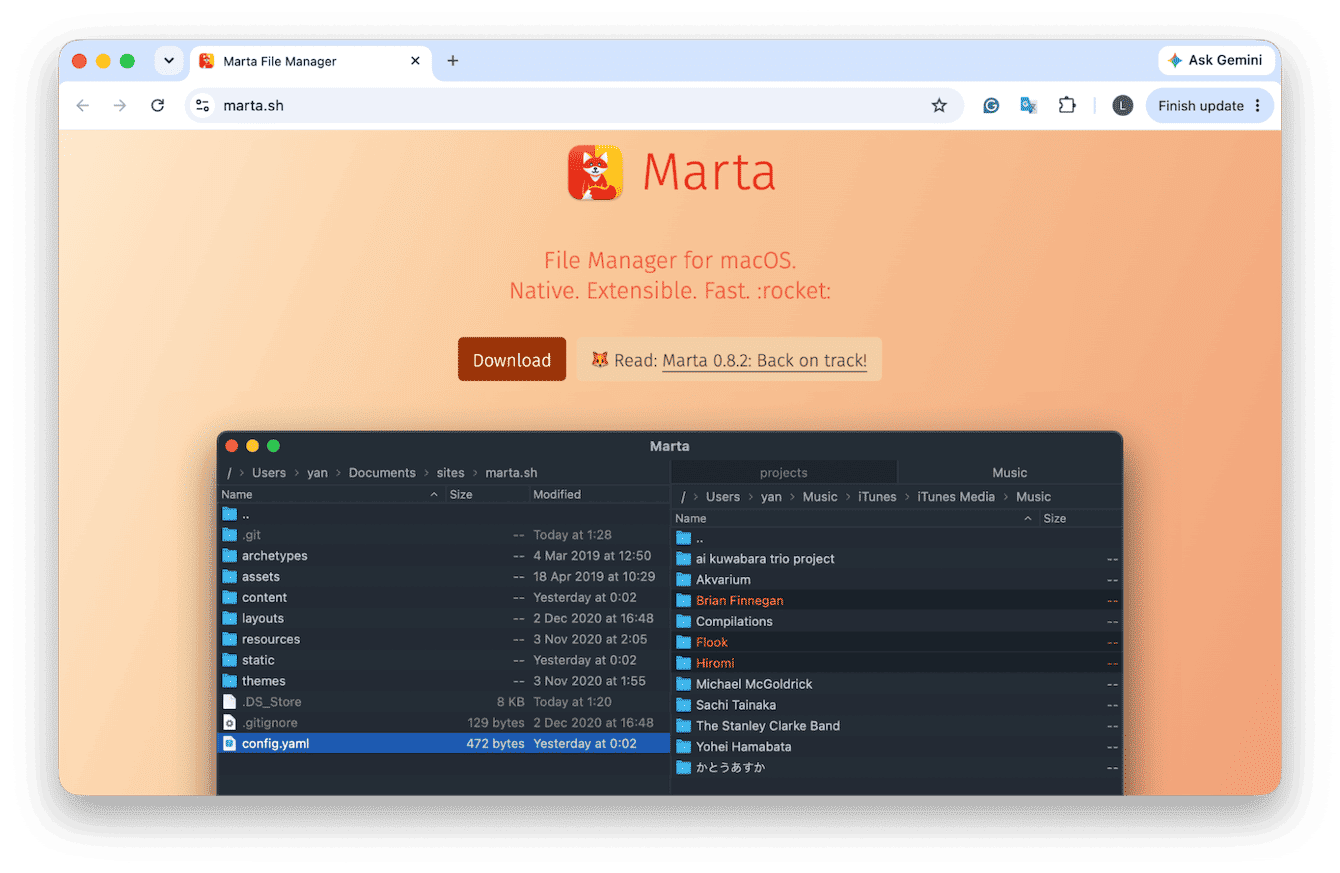Click the Modified column header in the screenshot
This screenshot has height=873, width=1340.
coord(557,494)
